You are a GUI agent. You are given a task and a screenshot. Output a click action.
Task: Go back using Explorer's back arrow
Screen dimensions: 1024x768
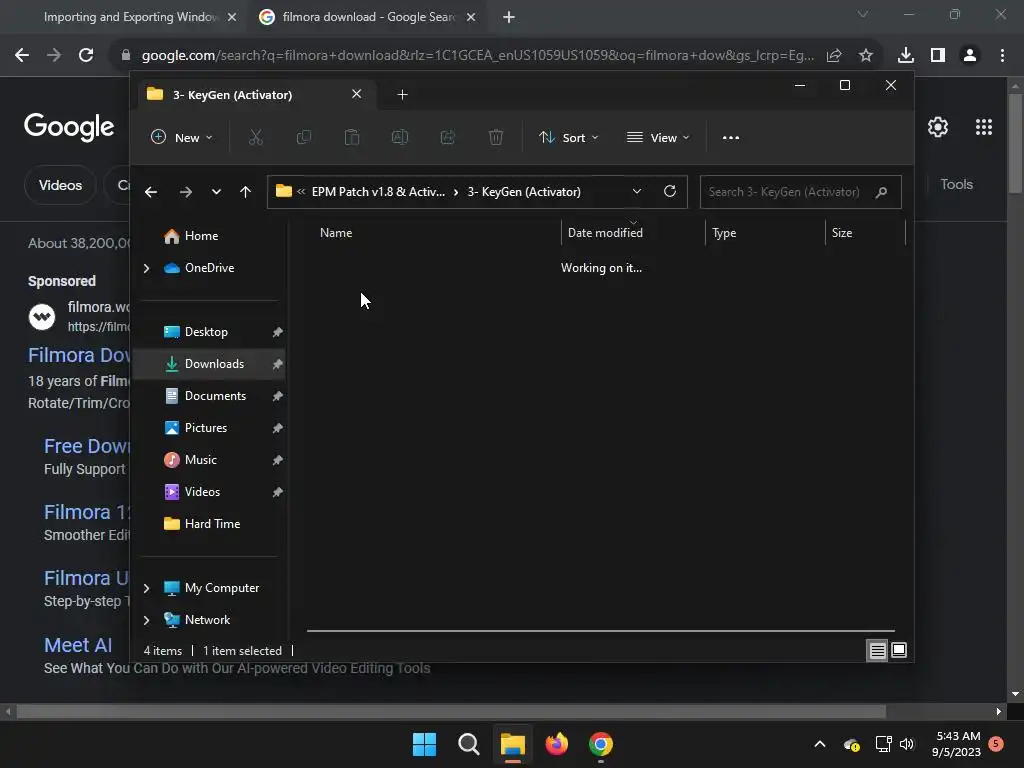(x=151, y=192)
